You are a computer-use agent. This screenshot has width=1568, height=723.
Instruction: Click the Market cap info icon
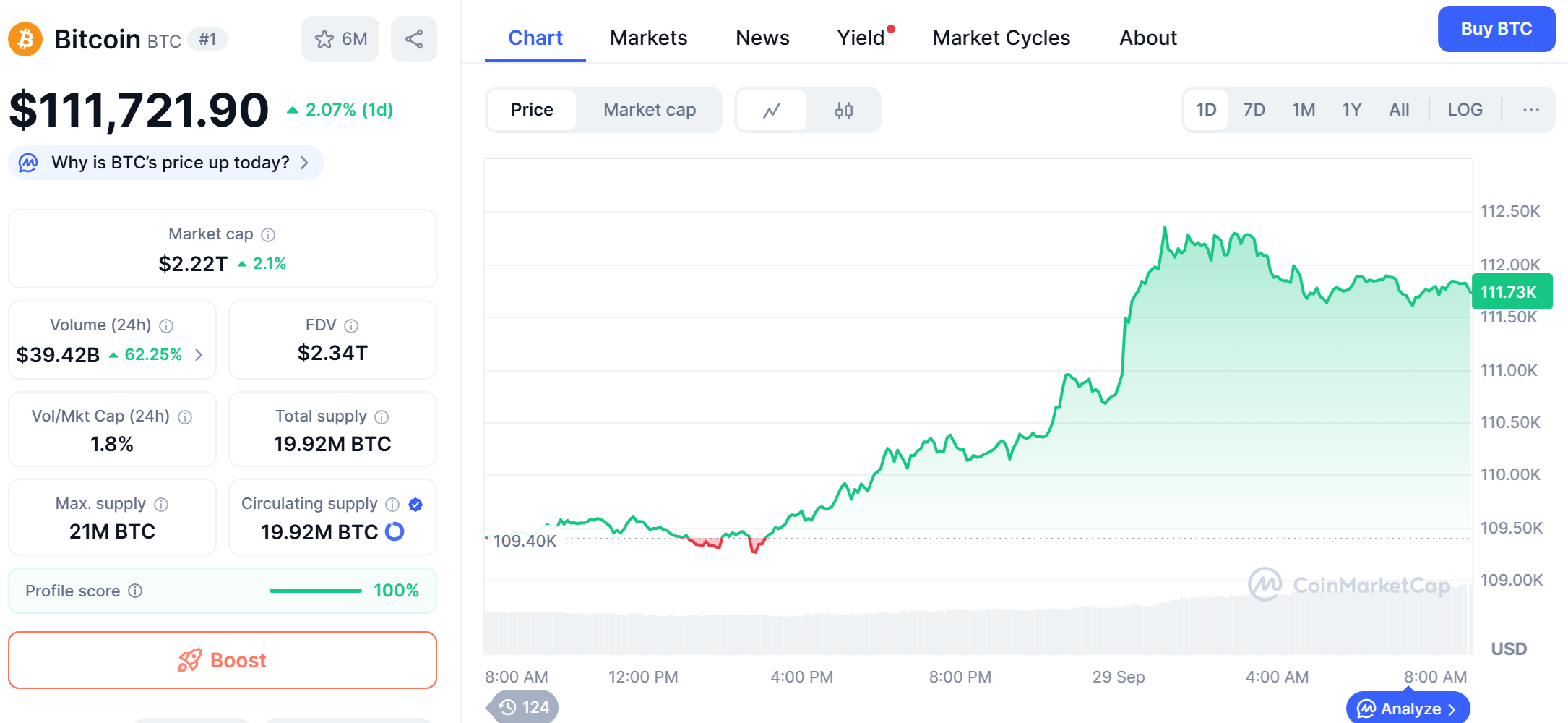point(268,235)
